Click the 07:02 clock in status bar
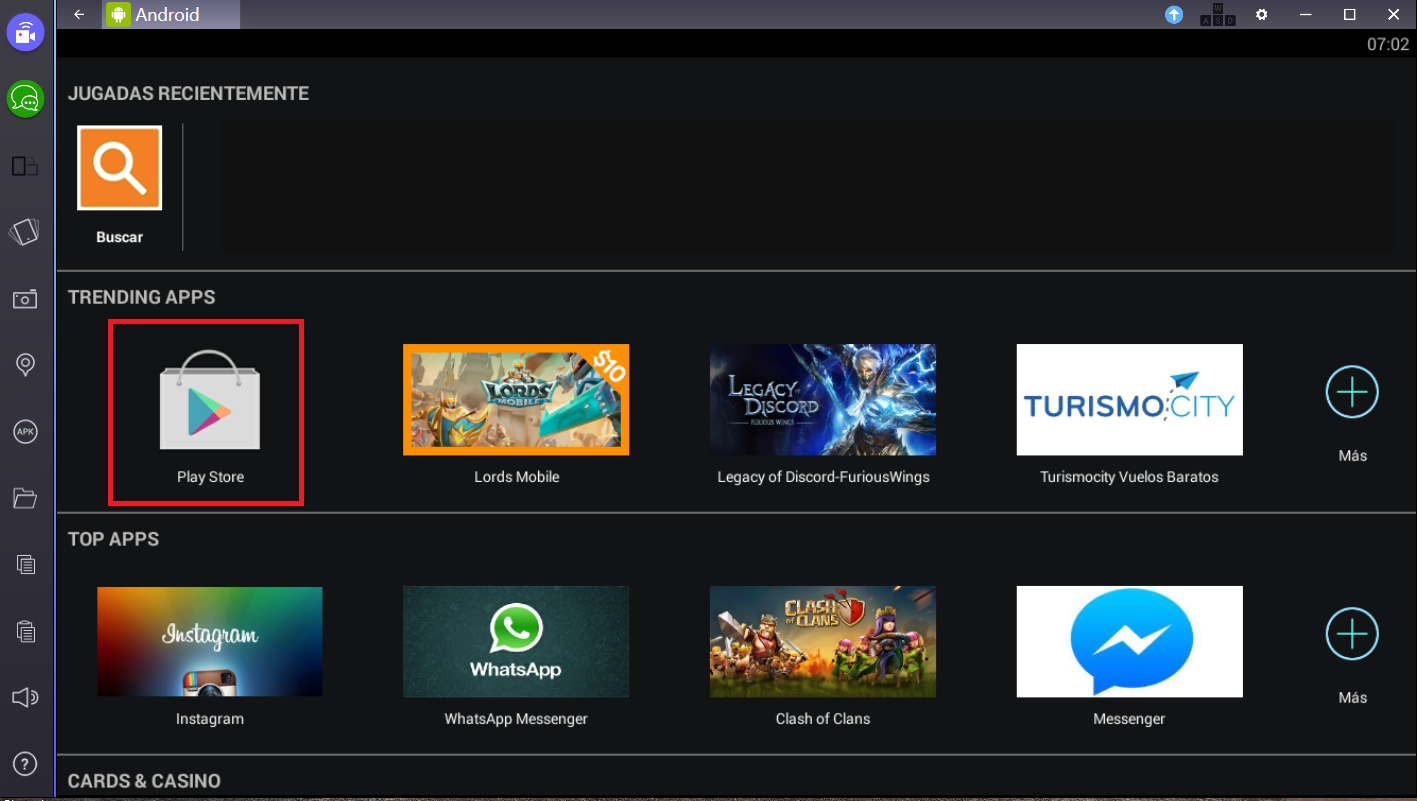Image resolution: width=1417 pixels, height=801 pixels. click(x=1387, y=44)
